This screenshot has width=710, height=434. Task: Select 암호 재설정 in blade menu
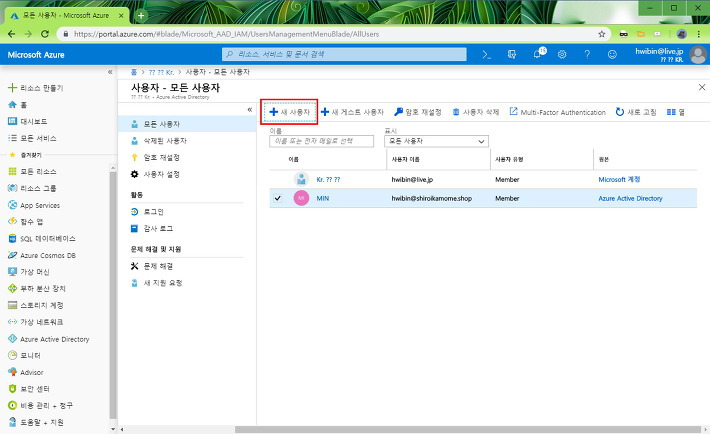coord(187,158)
